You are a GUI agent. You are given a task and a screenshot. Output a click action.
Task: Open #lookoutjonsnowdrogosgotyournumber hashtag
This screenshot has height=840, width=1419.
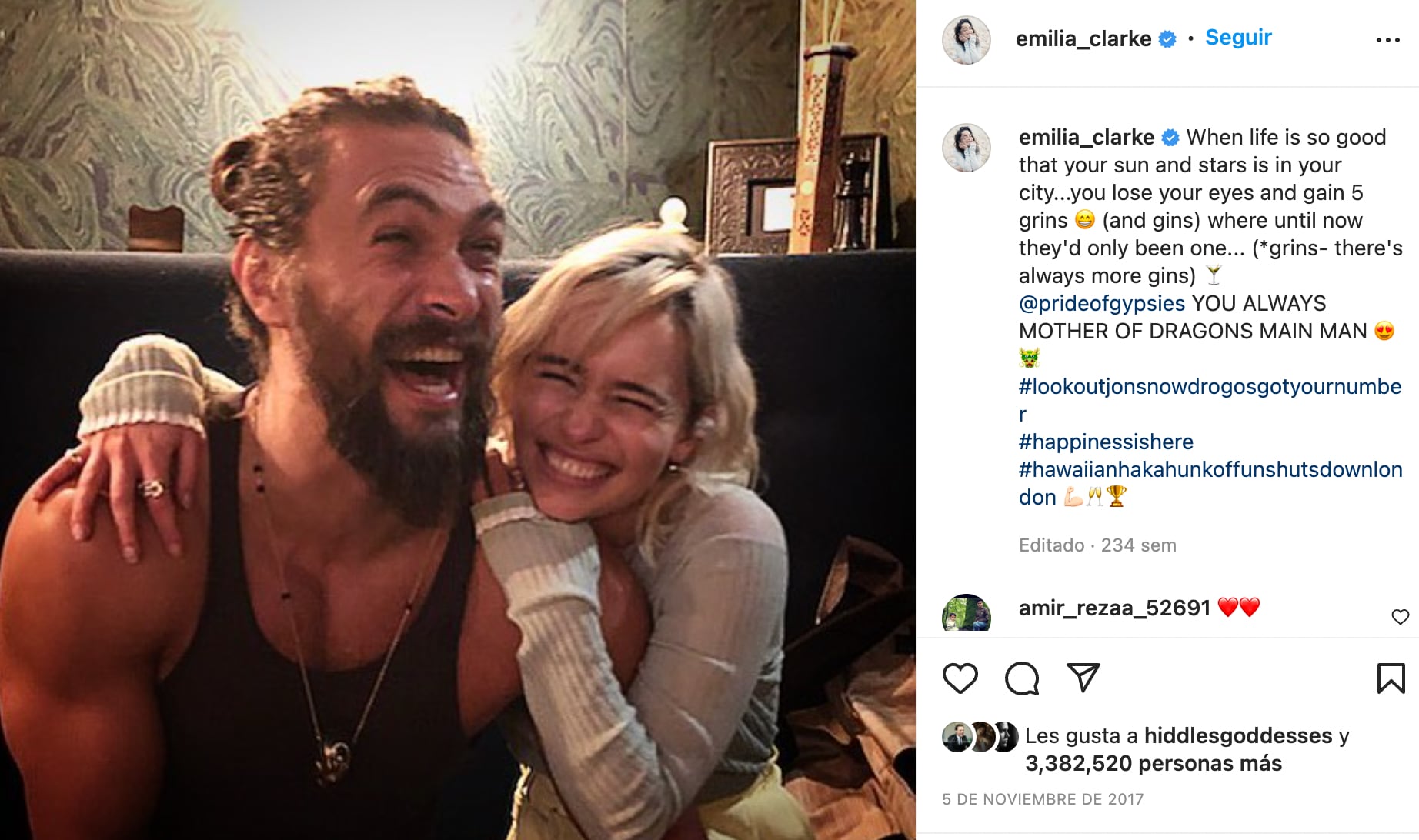(x=1210, y=386)
